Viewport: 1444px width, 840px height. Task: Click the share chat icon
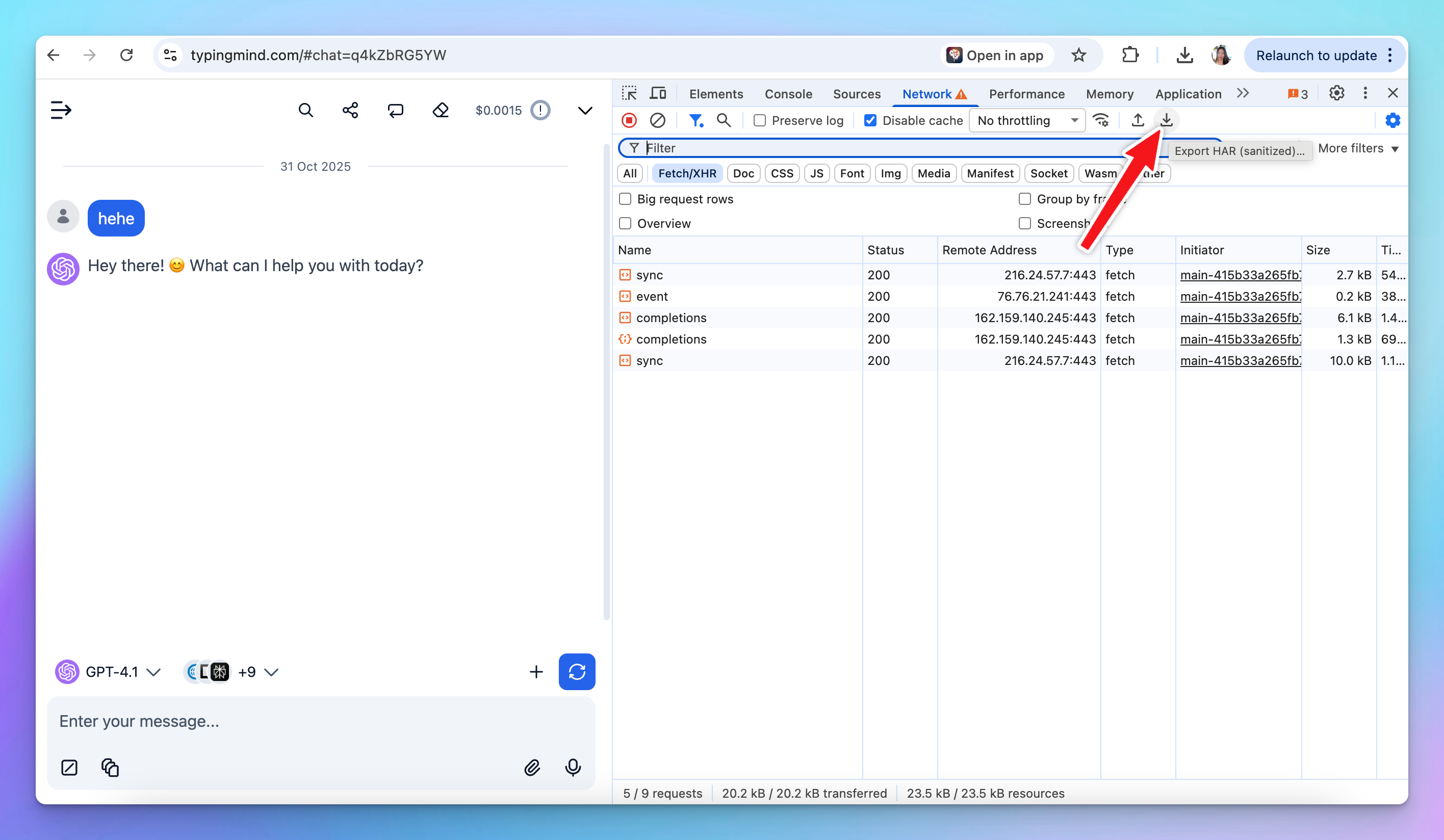pyautogui.click(x=350, y=110)
